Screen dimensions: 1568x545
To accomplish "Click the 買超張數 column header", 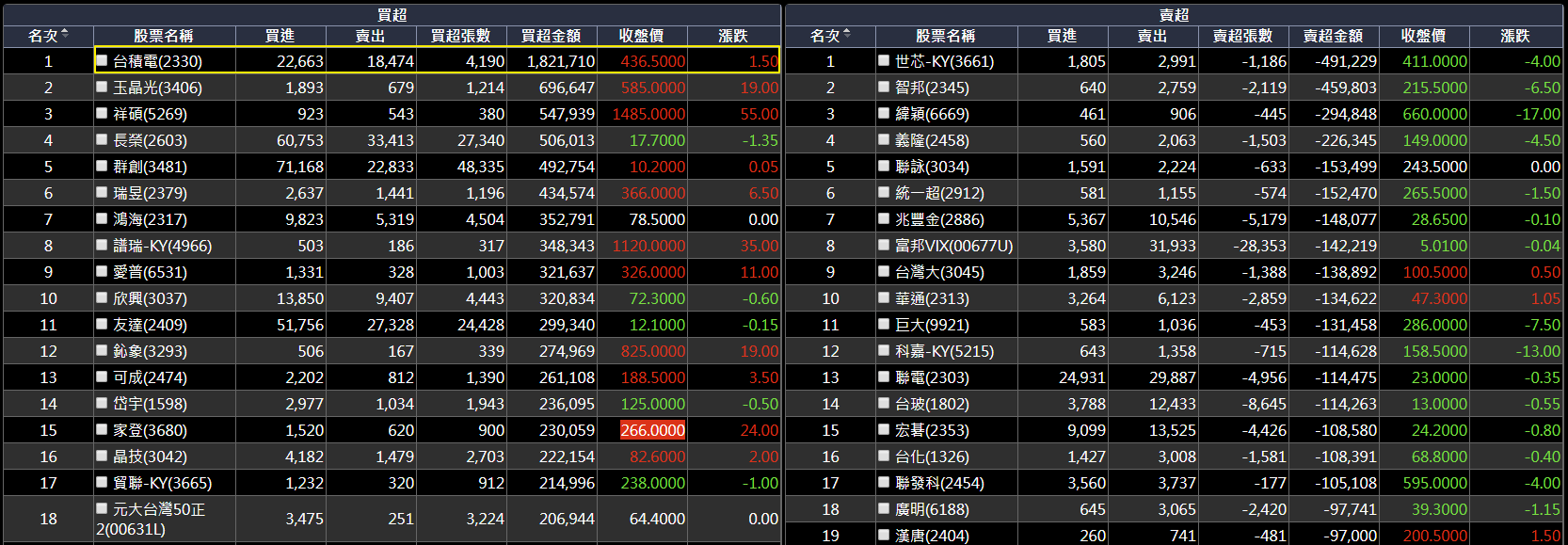I will (461, 36).
